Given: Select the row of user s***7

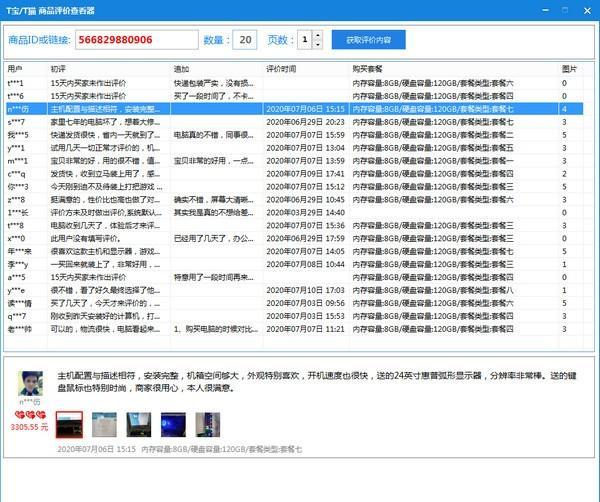Looking at the screenshot, I should pyautogui.click(x=294, y=122).
